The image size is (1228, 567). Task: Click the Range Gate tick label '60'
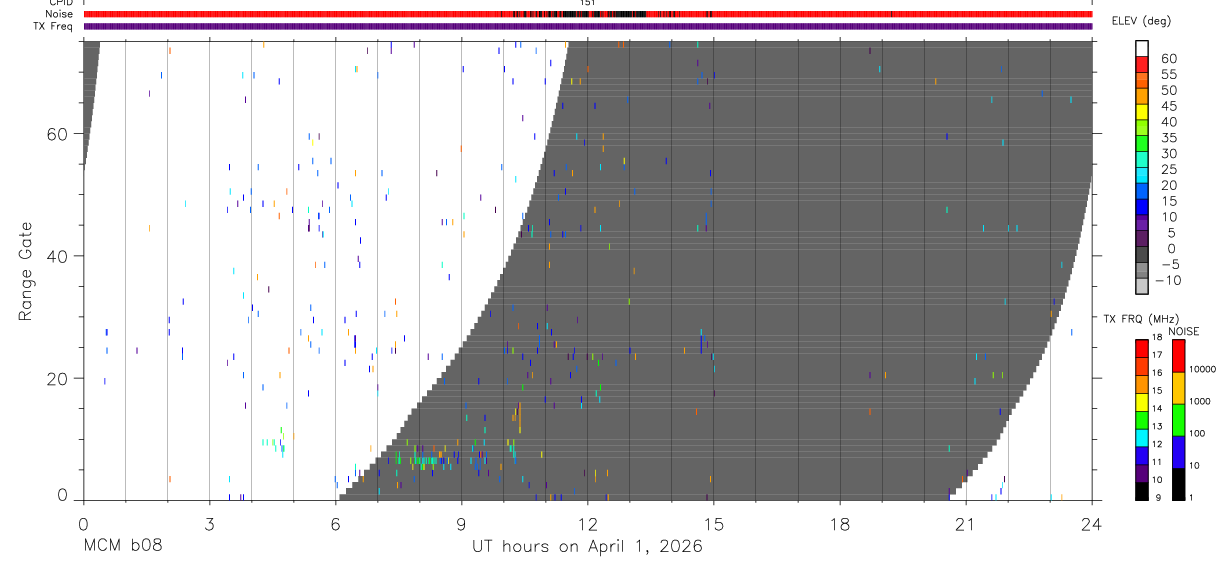coord(58,134)
